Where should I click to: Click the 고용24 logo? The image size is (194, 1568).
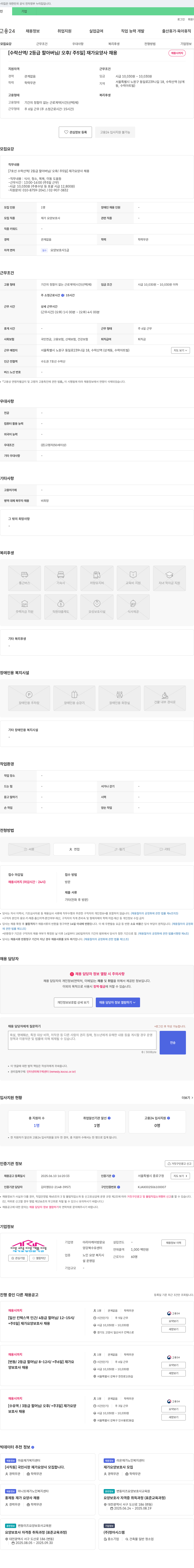(x=7, y=31)
